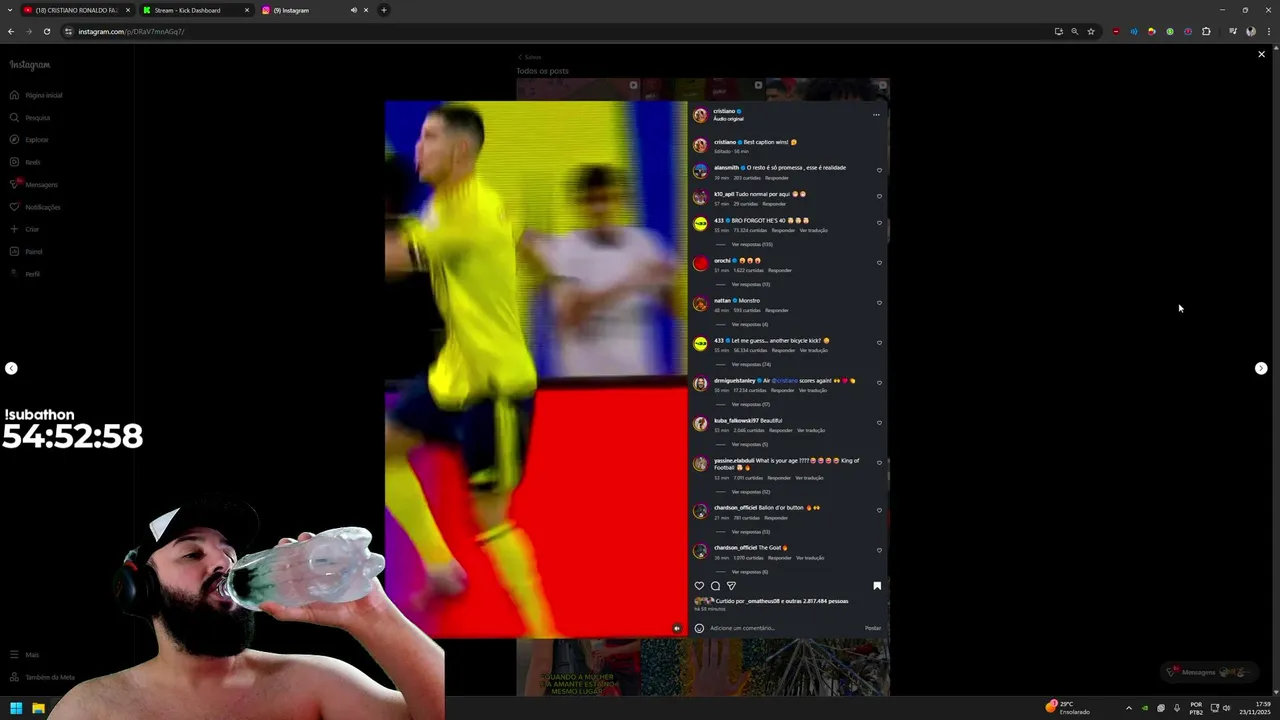The image size is (1280, 720).
Task: Open Painel in Instagram sidebar
Action: [x=26, y=251]
